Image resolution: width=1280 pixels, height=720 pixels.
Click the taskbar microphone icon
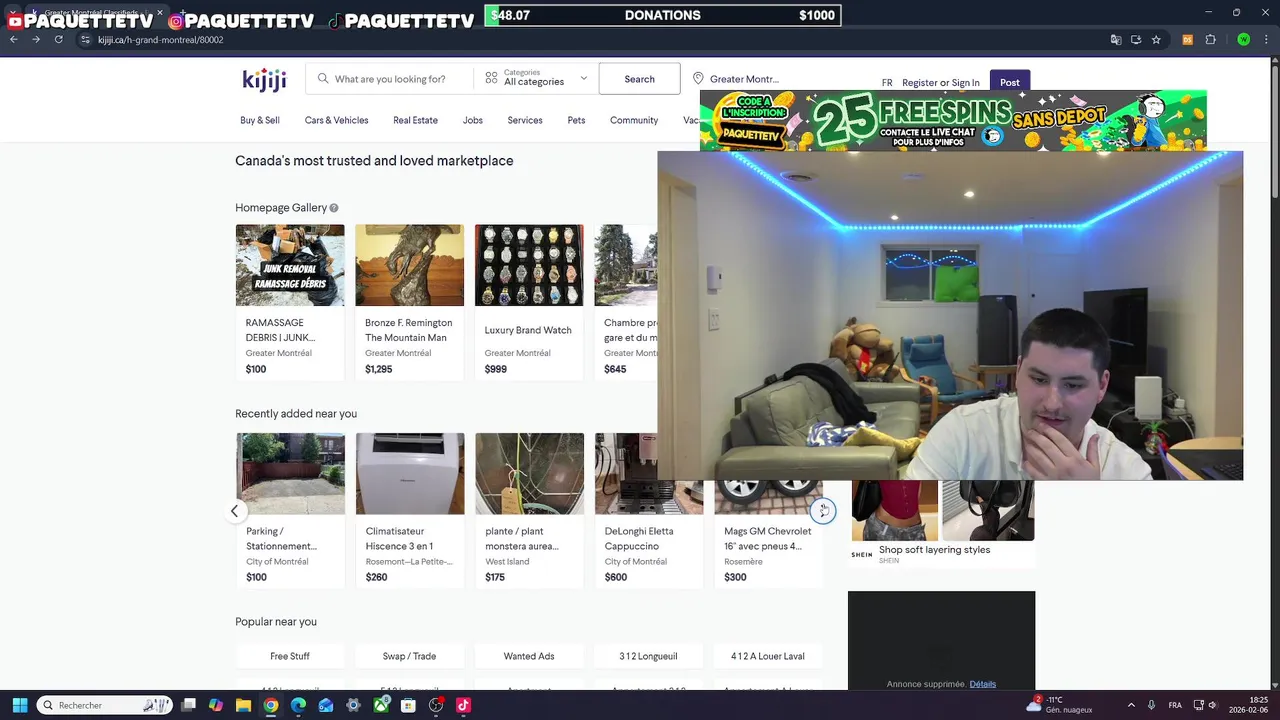pyautogui.click(x=1152, y=705)
